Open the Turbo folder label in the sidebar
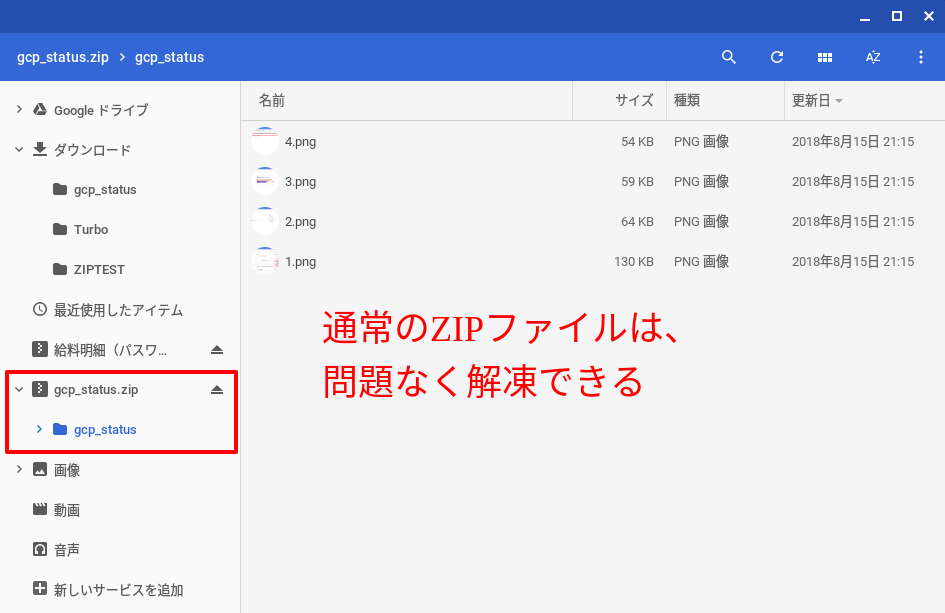 point(91,230)
